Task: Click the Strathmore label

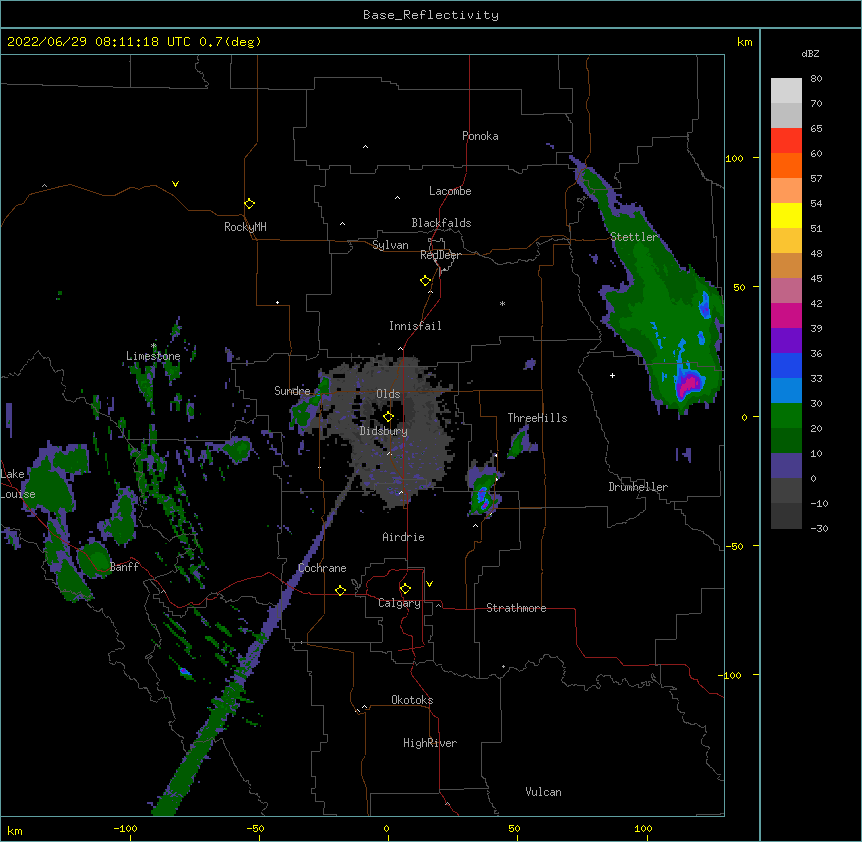Action: point(516,608)
